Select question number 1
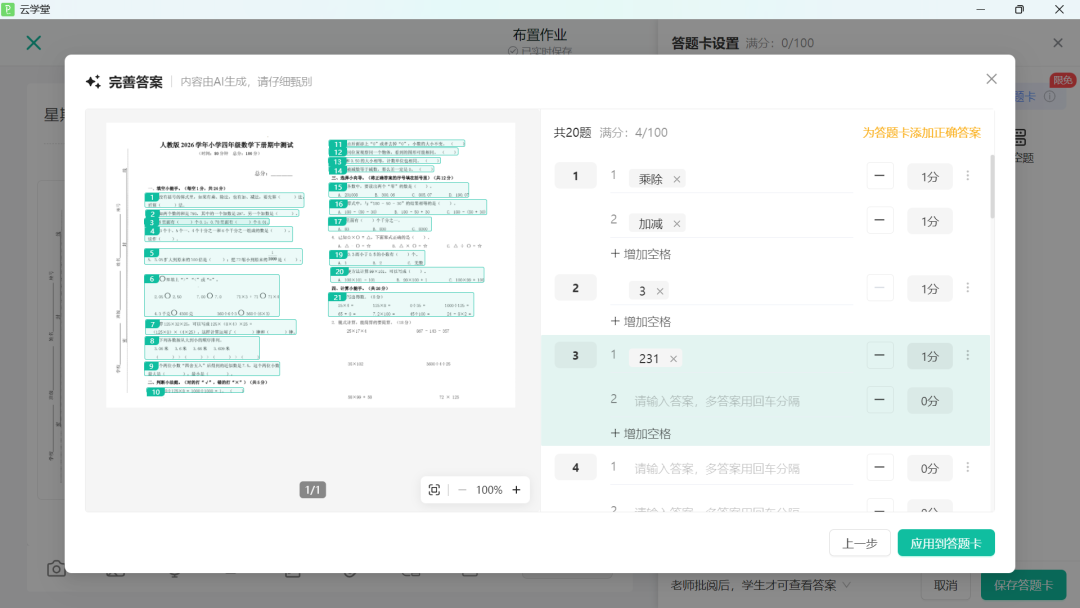Image resolution: width=1080 pixels, height=608 pixels. point(576,176)
